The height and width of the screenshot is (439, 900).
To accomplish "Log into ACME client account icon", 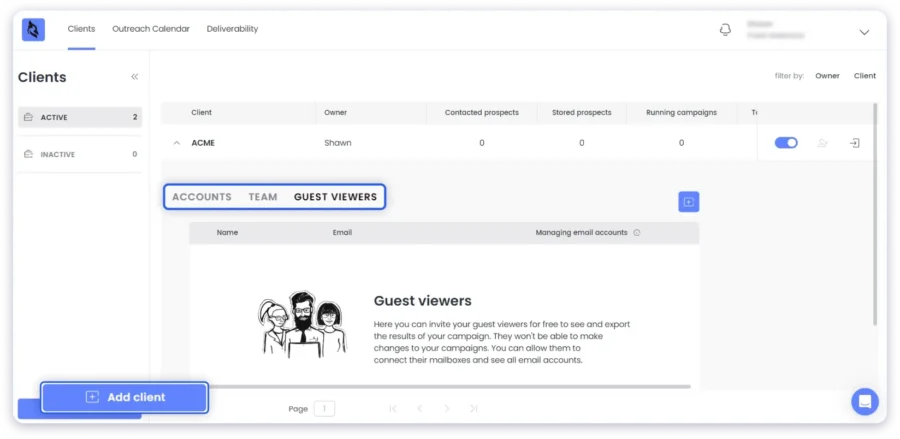I will tap(855, 143).
